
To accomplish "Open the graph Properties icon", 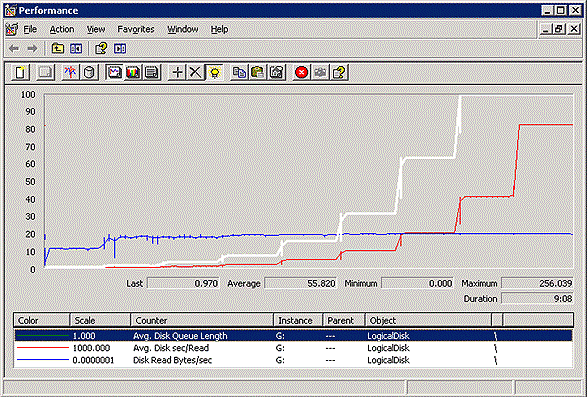I will coord(277,72).
